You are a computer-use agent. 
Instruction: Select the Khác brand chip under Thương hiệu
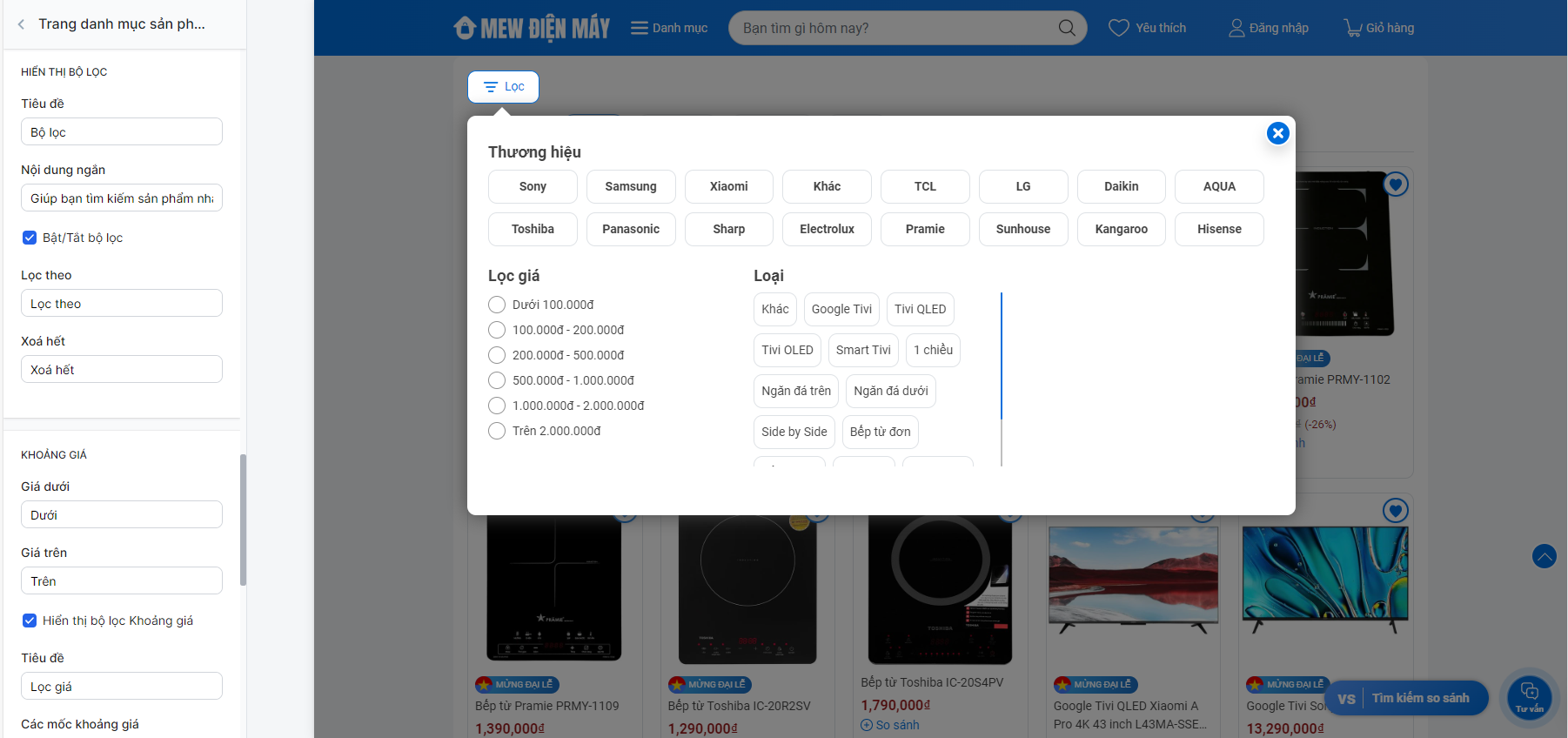click(x=827, y=186)
